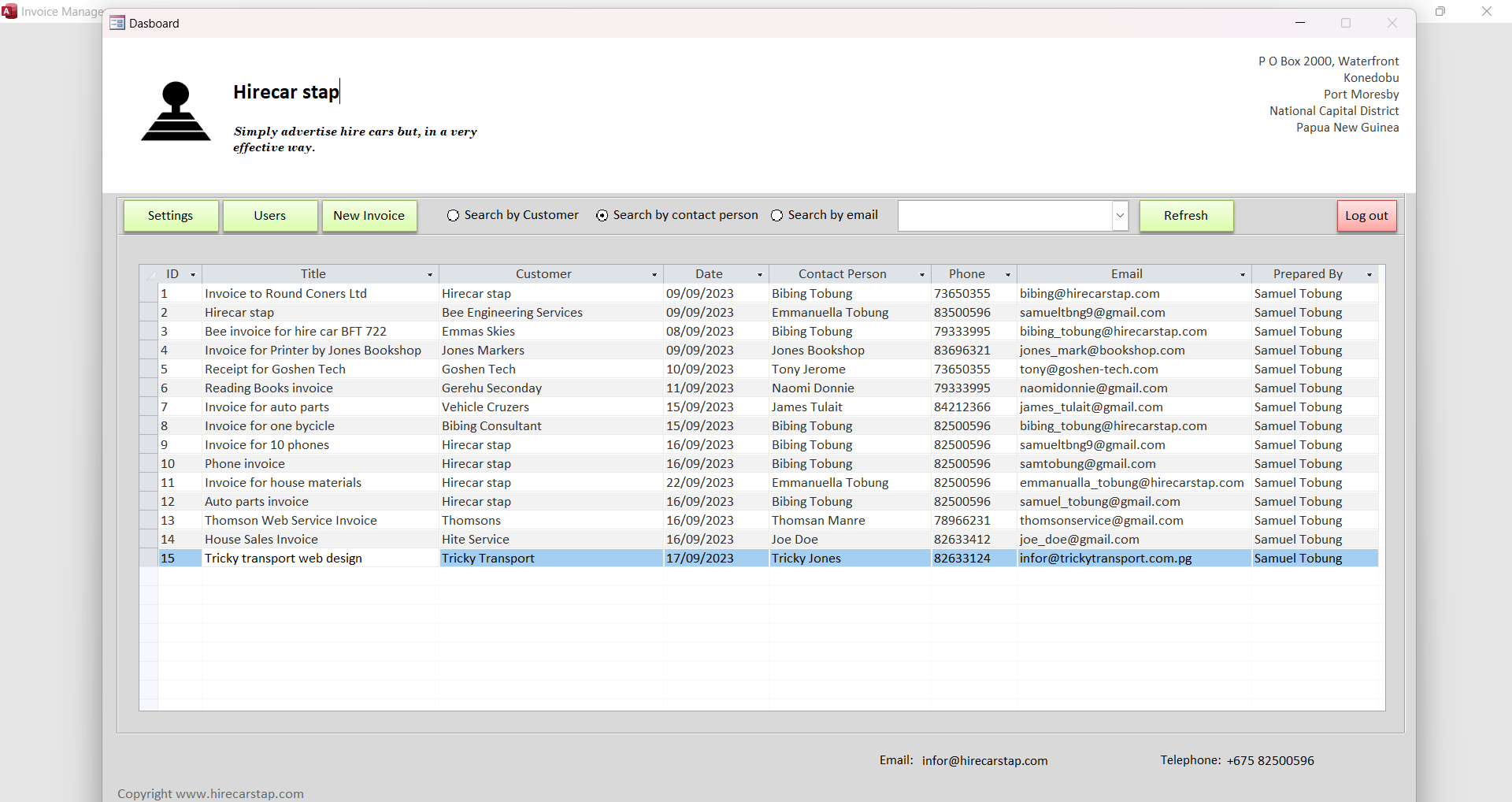Select Search by email radio option
Screen dimensions: 1512x802
(x=776, y=216)
